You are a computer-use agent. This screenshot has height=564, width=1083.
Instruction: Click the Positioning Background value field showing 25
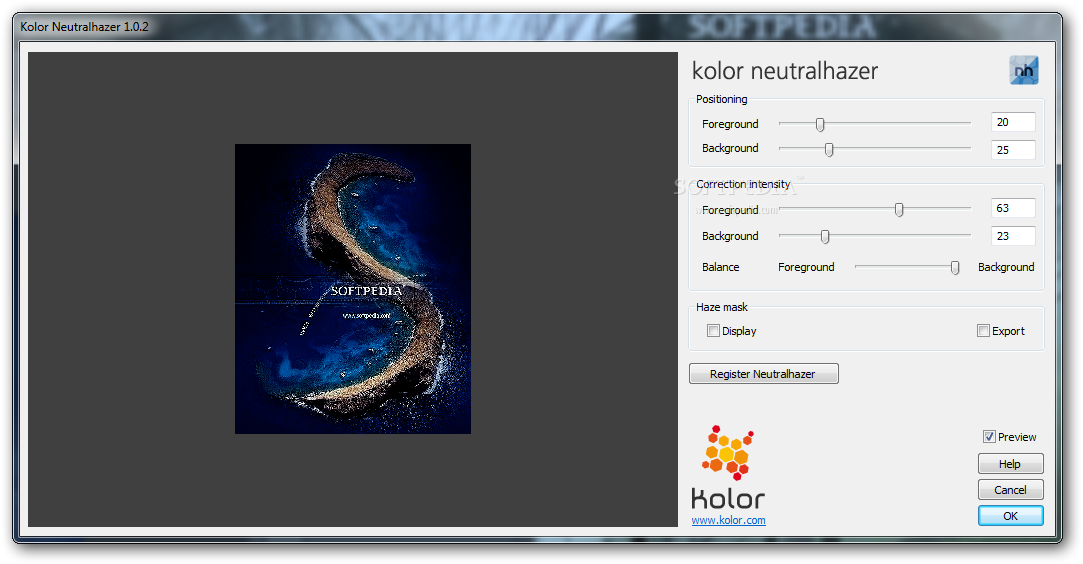click(1013, 150)
